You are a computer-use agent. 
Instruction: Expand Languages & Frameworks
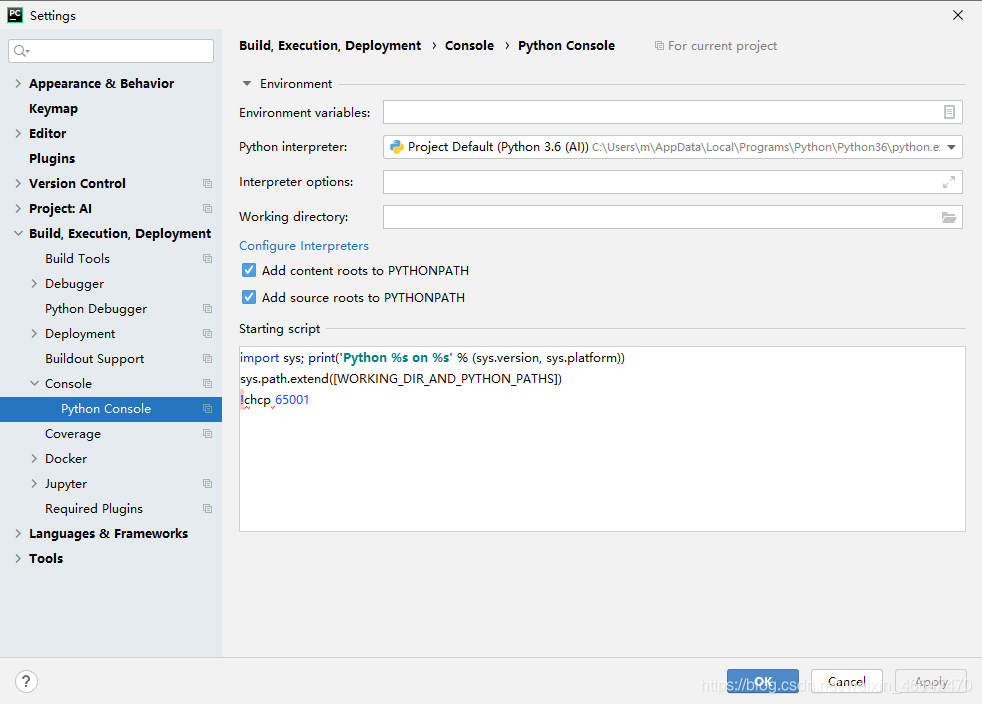coord(18,534)
